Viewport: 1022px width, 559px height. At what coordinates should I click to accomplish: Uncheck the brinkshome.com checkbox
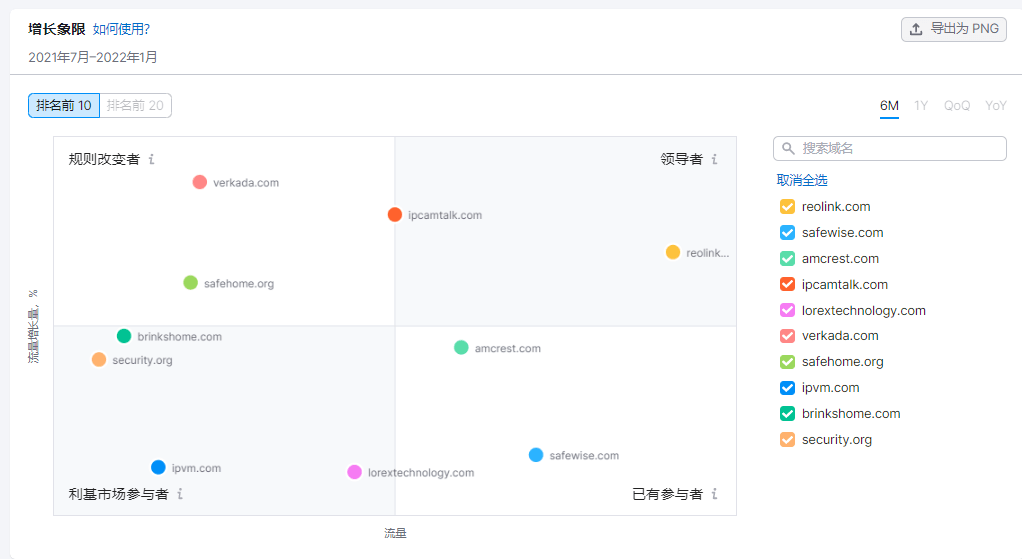(787, 414)
